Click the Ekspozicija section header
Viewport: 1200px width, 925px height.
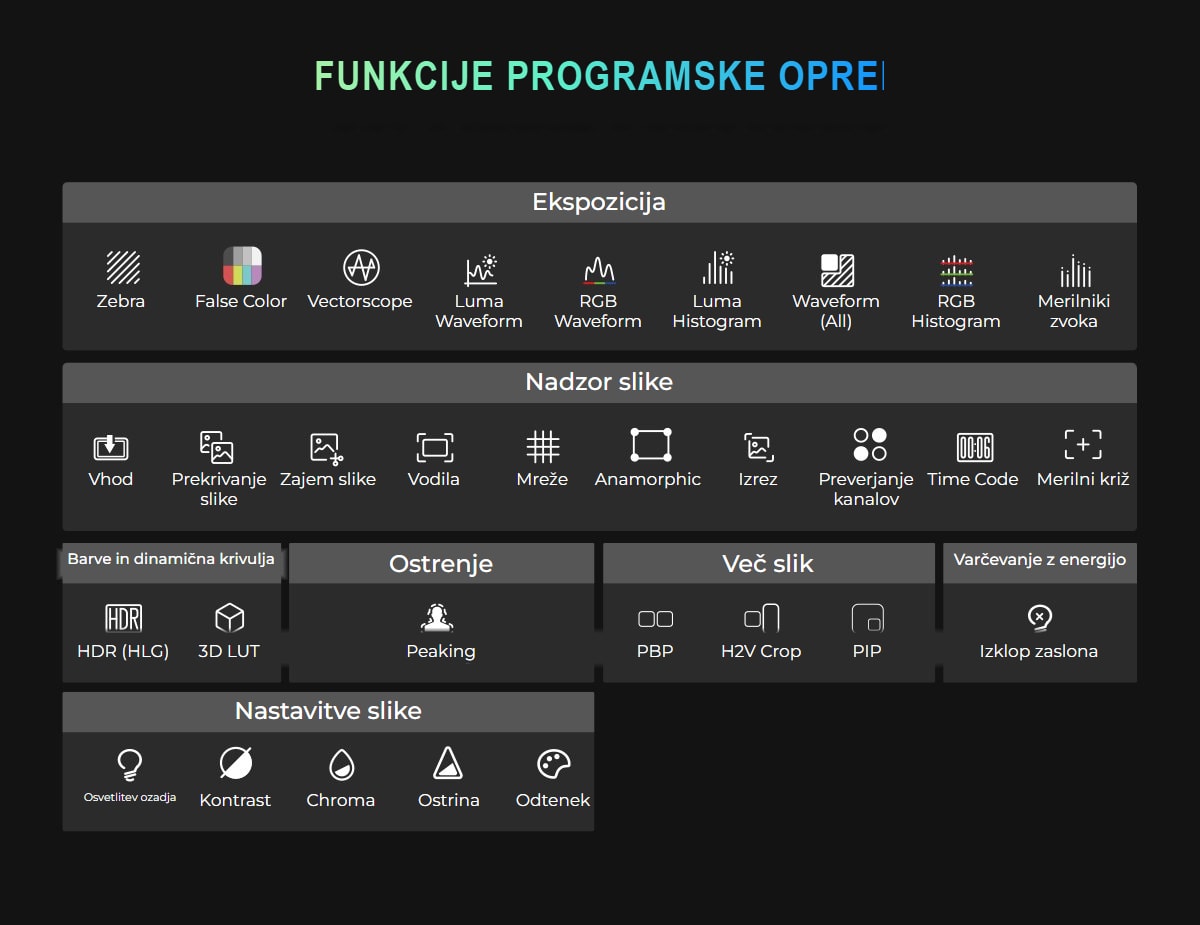(599, 202)
